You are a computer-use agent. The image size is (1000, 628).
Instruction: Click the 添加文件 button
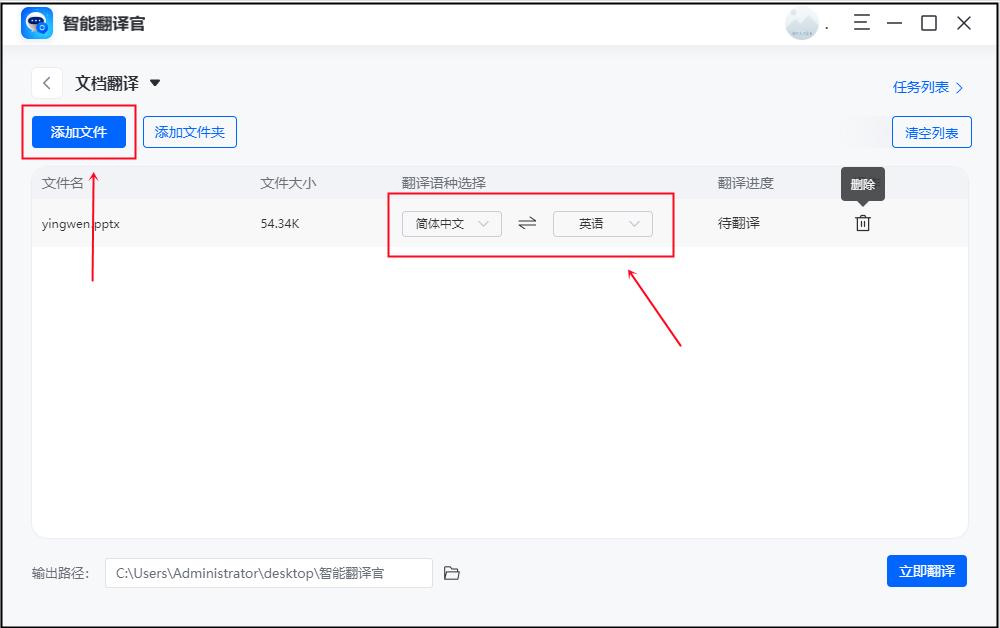[x=78, y=131]
